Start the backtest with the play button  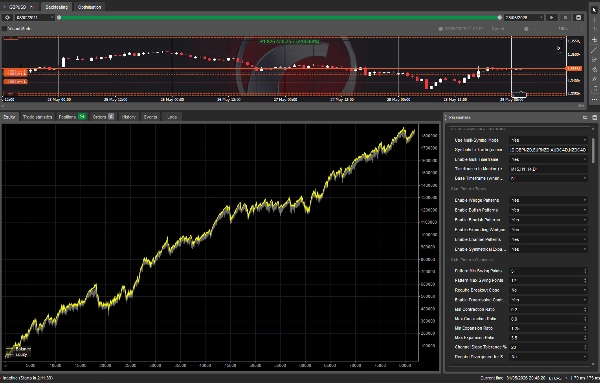551,18
